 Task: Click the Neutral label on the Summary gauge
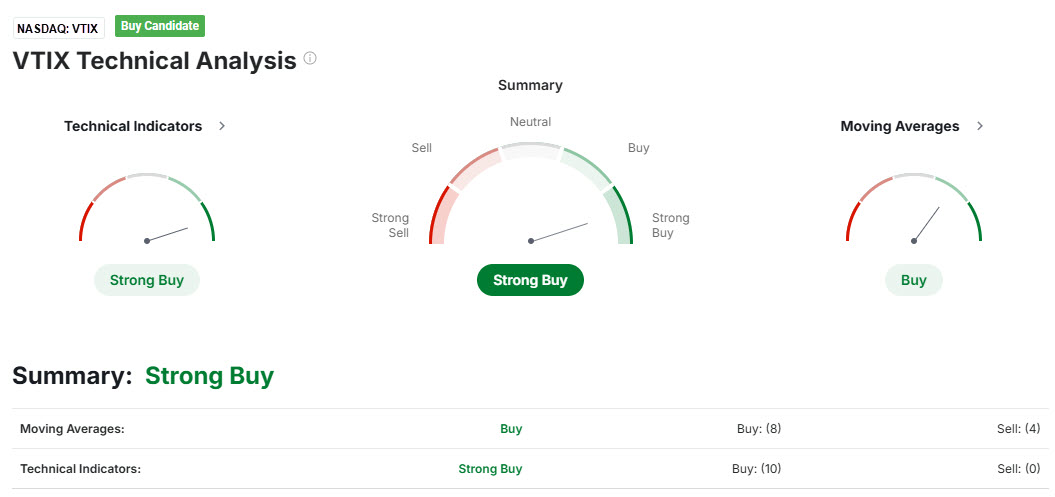(x=530, y=122)
